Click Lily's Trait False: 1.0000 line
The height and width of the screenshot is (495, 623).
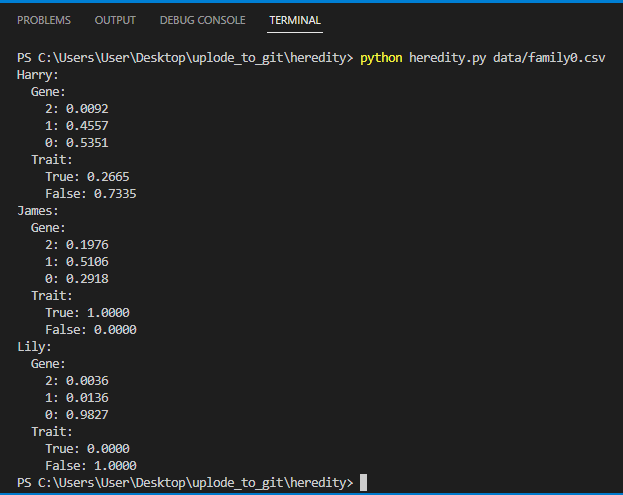[90, 466]
